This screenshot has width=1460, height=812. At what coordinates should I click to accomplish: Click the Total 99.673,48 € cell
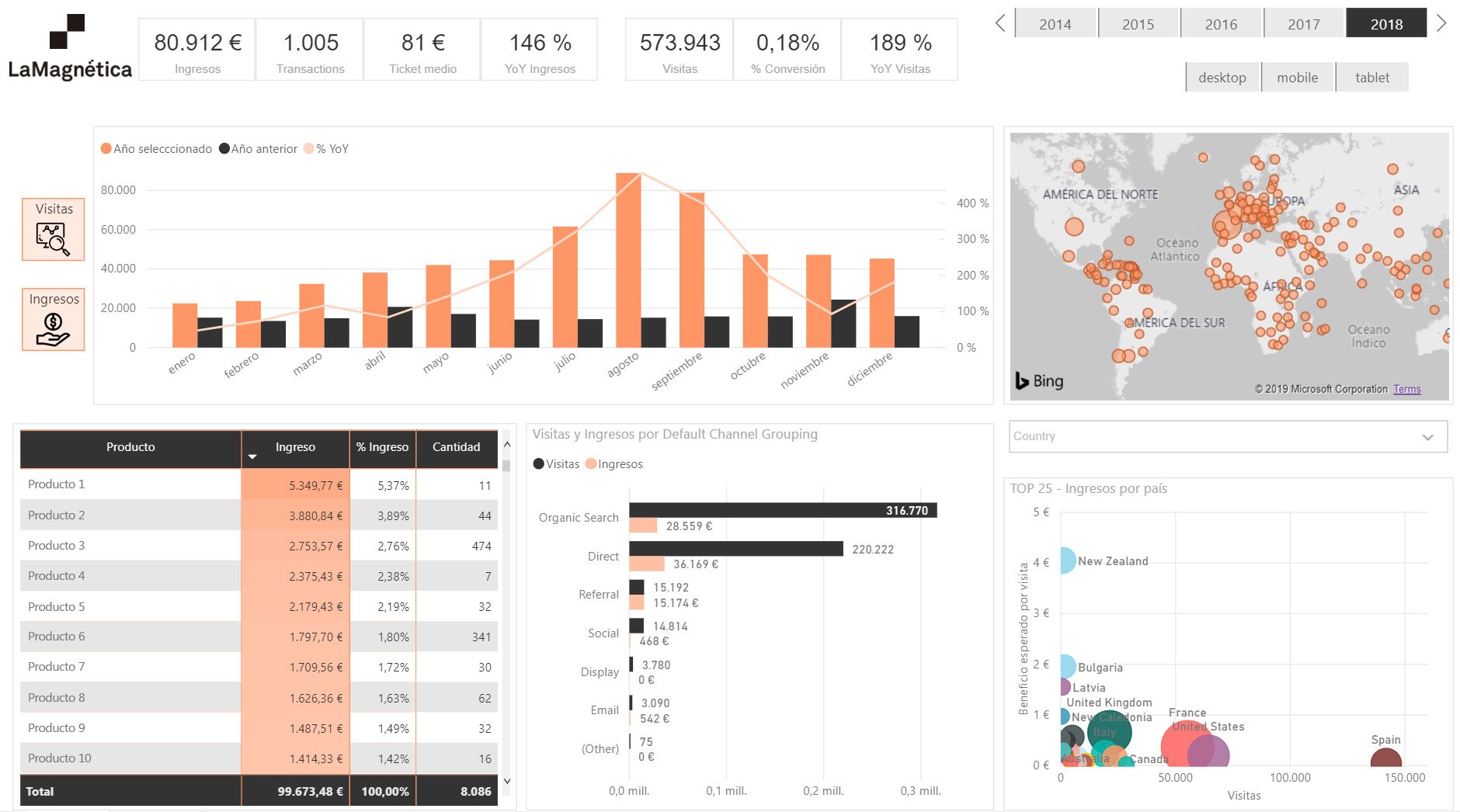click(x=296, y=791)
